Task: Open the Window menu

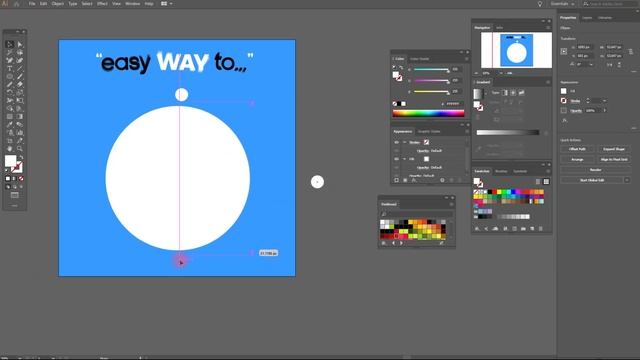Action: [132, 4]
